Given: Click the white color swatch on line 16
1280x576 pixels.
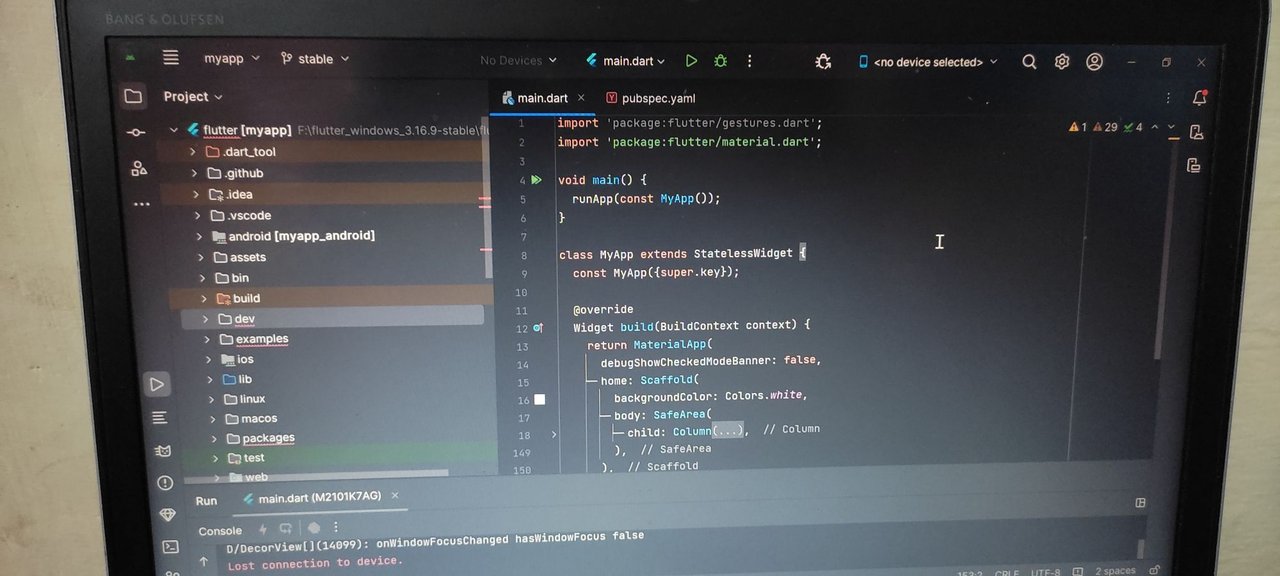Looking at the screenshot, I should (x=540, y=399).
